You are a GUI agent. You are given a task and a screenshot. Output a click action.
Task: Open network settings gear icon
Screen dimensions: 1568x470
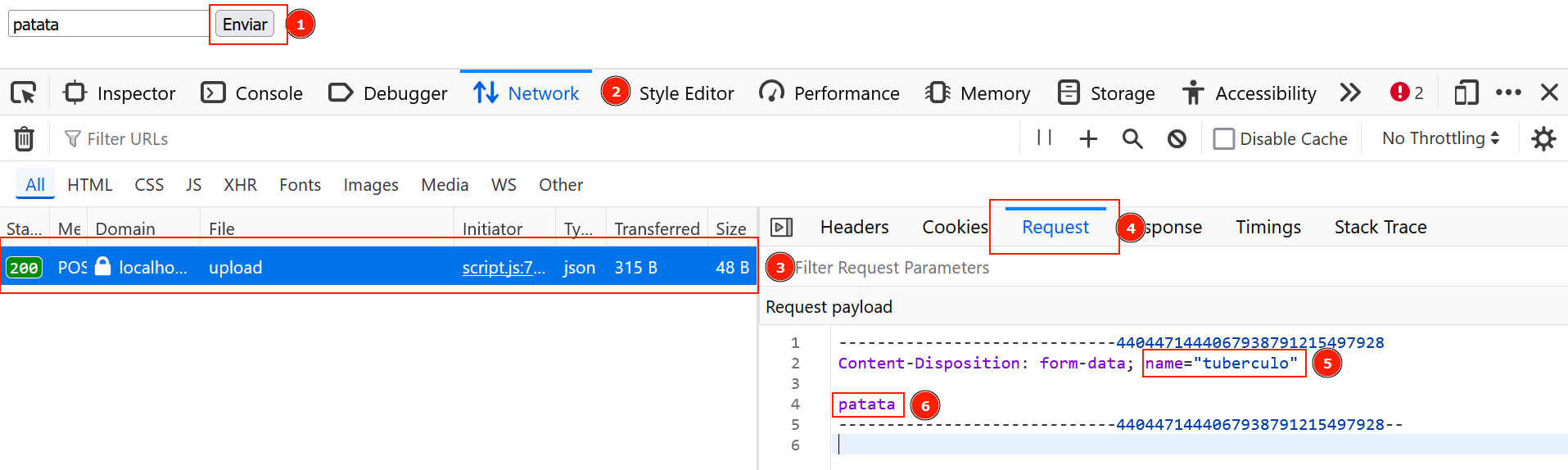click(1543, 139)
